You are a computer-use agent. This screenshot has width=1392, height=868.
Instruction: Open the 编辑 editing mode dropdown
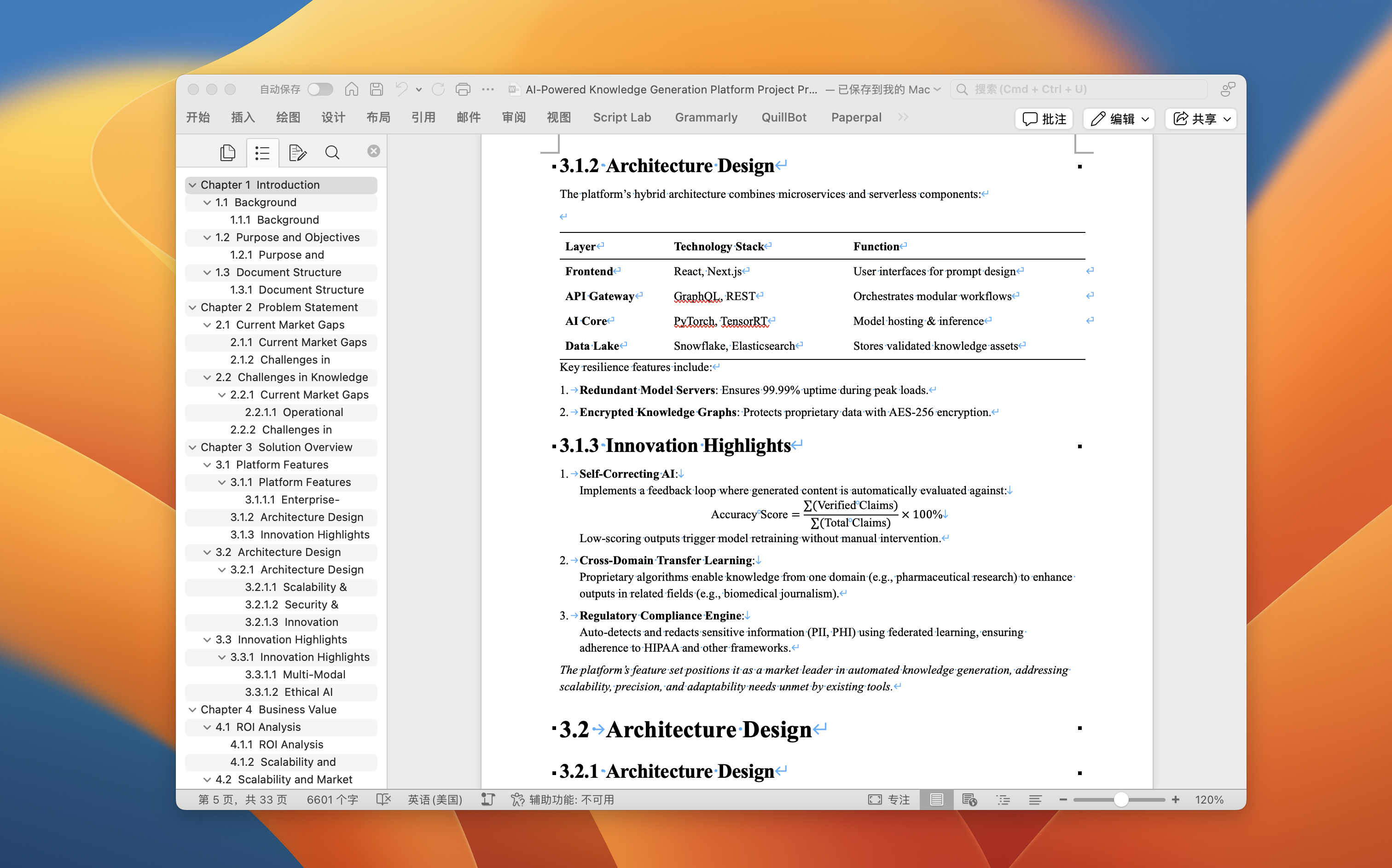(1119, 119)
